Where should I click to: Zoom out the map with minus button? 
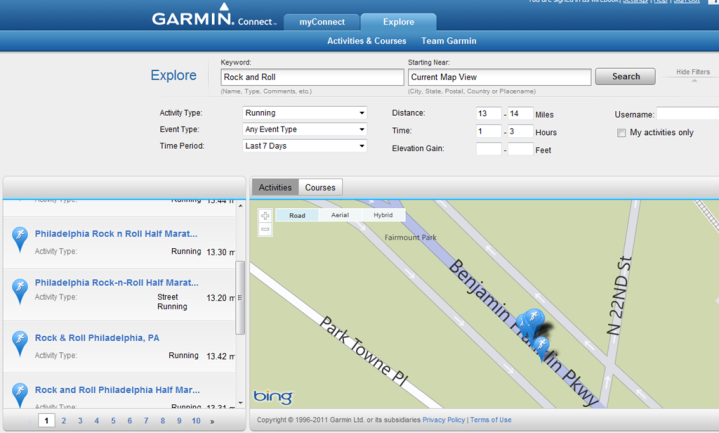(265, 229)
